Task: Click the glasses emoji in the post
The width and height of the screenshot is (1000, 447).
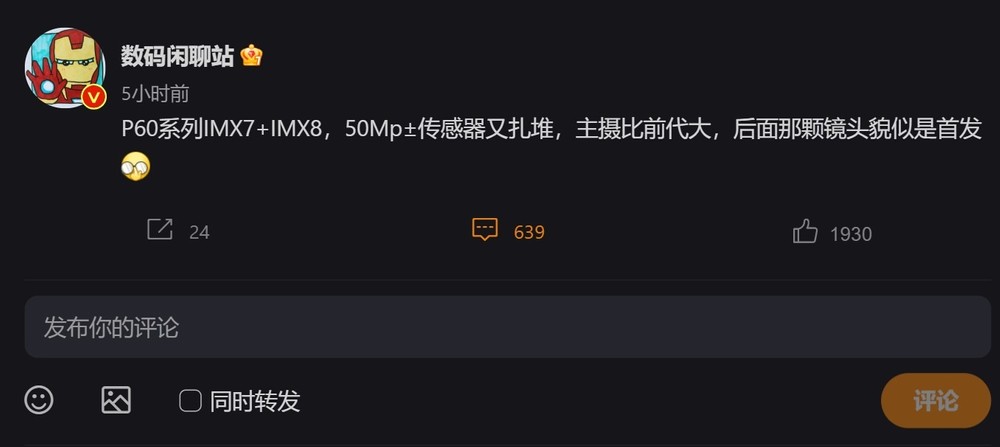Action: 135,167
